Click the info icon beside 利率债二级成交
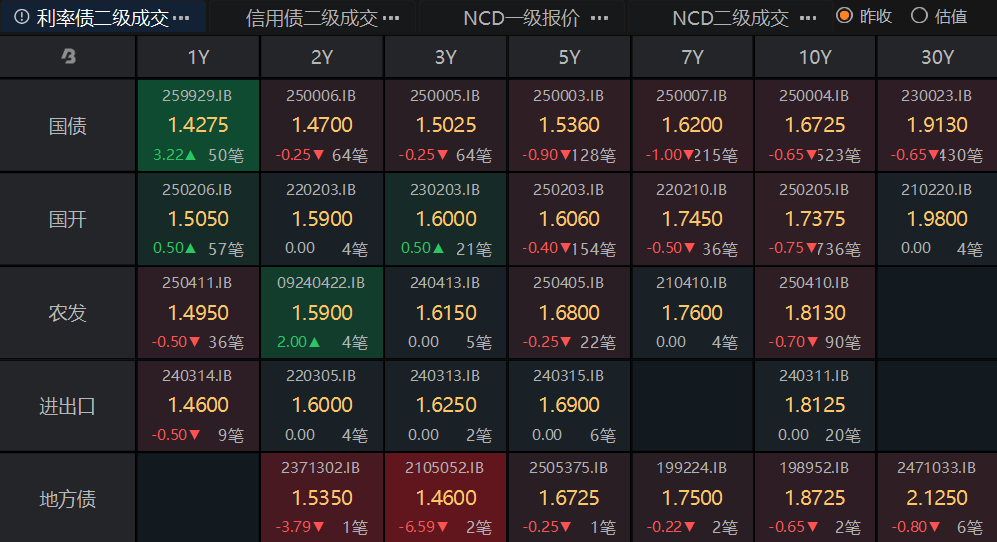 [21, 18]
